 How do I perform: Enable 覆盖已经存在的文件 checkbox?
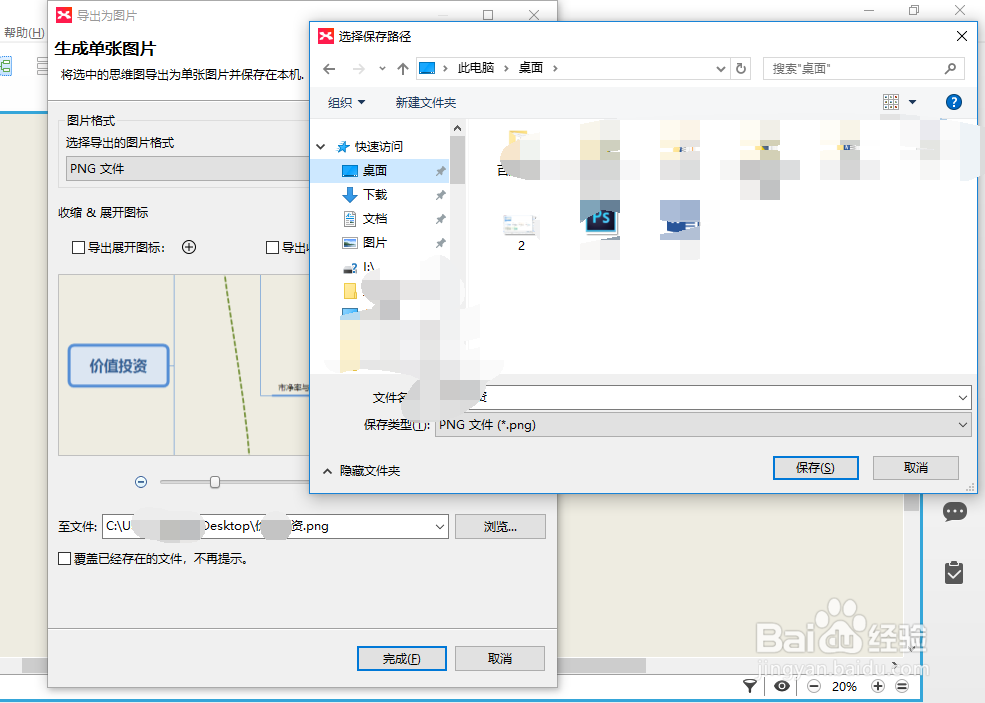(64, 559)
